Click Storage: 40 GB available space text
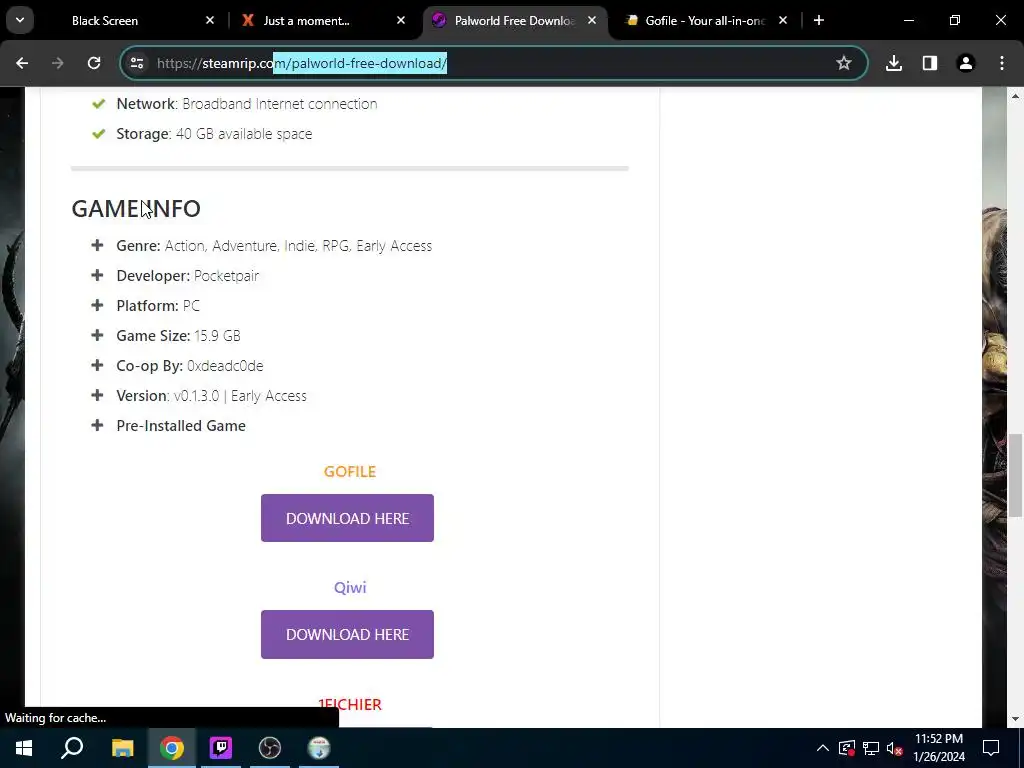1024x768 pixels. click(214, 134)
